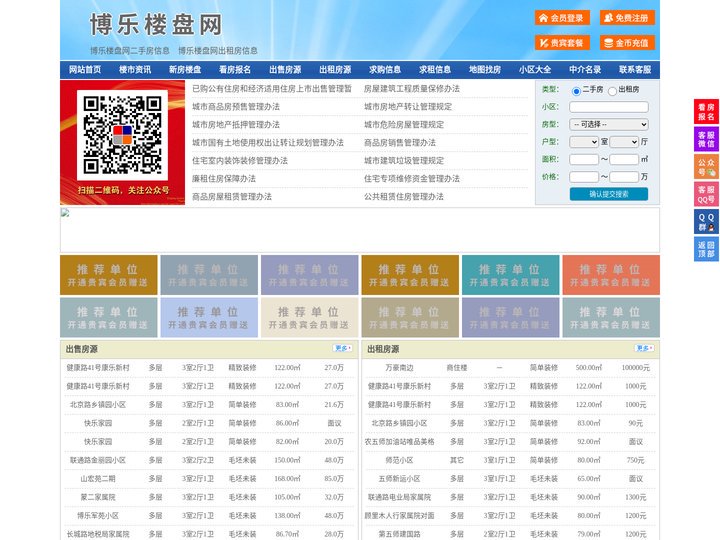This screenshot has height=540, width=720.
Task: Click the teal 推荐单位 ad tile
Action: (511, 275)
